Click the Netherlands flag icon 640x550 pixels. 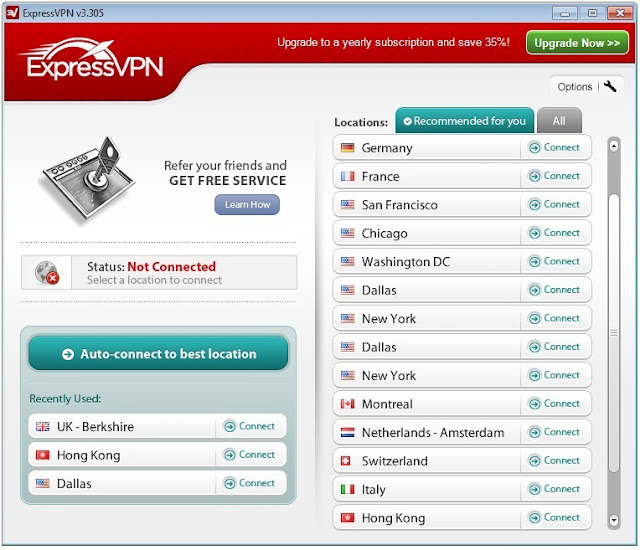point(347,432)
